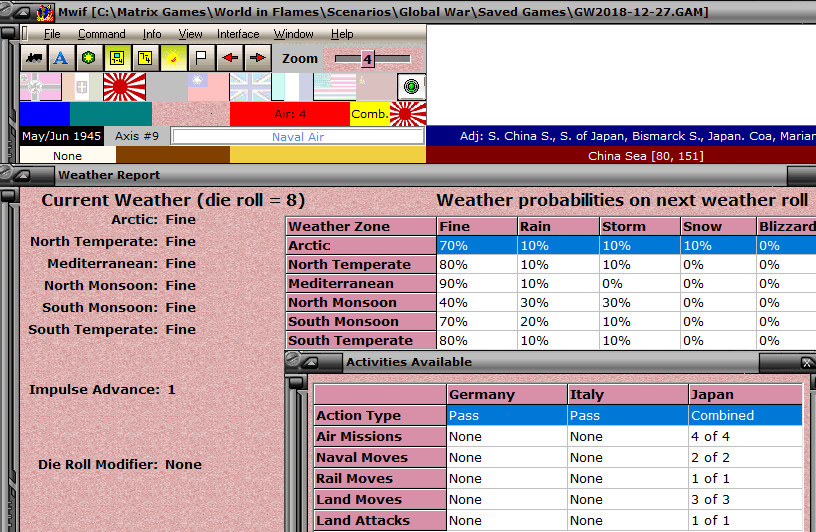Click the red left arrow button

pos(230,58)
